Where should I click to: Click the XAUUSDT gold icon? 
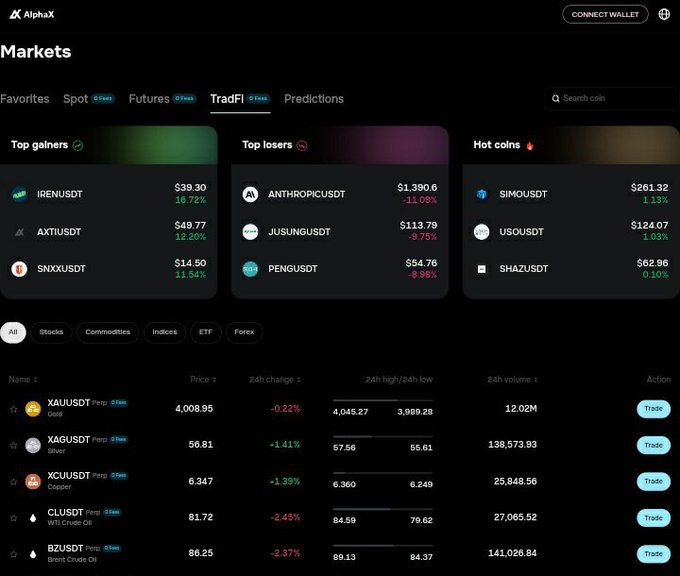pyautogui.click(x=33, y=409)
